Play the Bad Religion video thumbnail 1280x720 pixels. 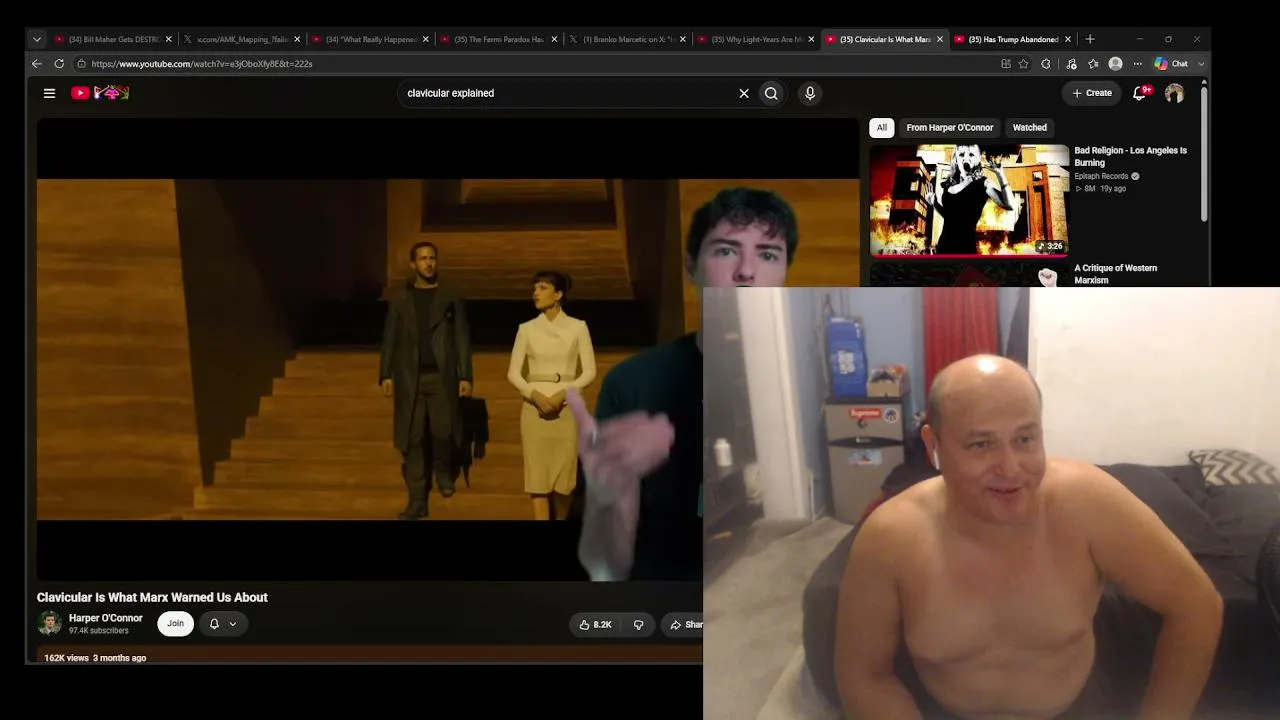969,201
